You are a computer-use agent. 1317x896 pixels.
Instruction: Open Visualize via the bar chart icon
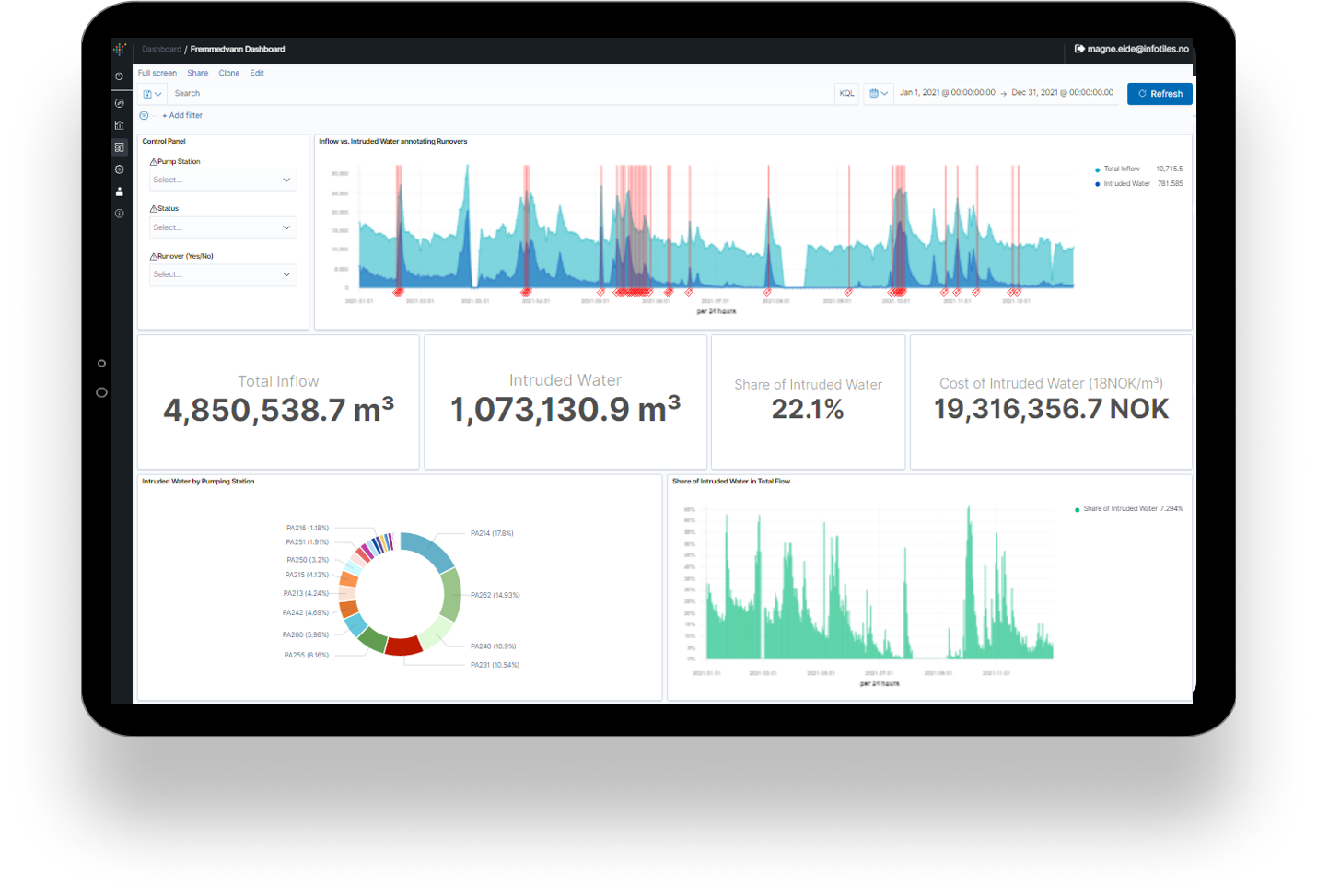coord(119,125)
